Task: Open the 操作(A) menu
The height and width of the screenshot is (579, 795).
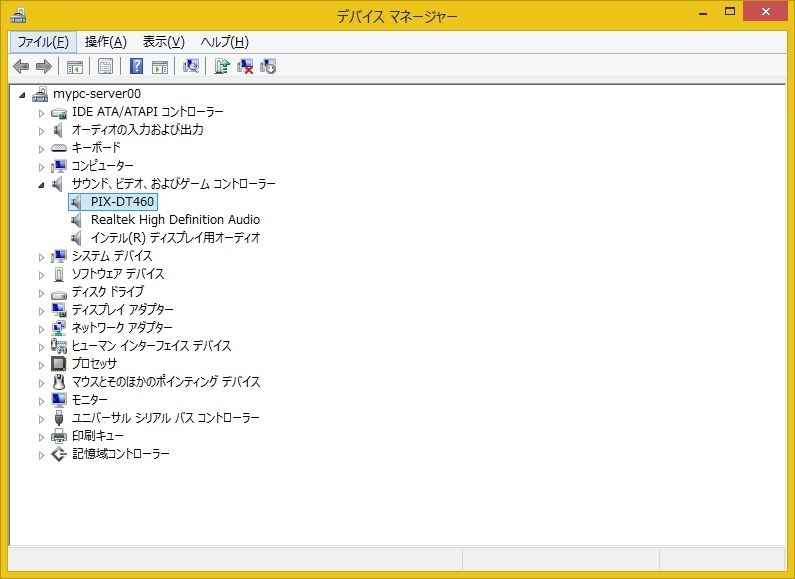Action: coord(105,42)
